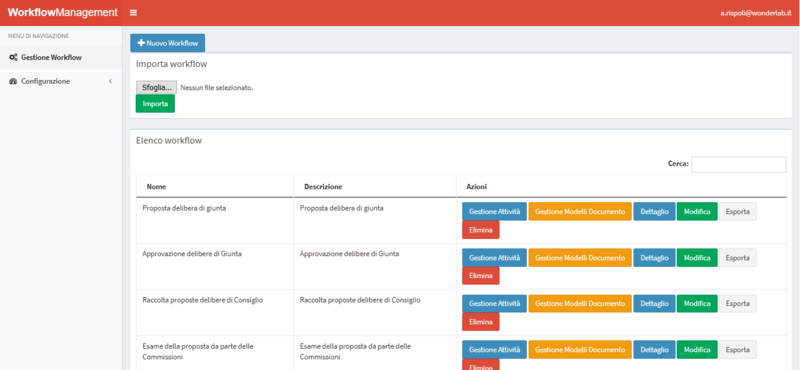
Task: Open Gestione Attività for Proposta delibera di giunta
Action: [x=494, y=211]
